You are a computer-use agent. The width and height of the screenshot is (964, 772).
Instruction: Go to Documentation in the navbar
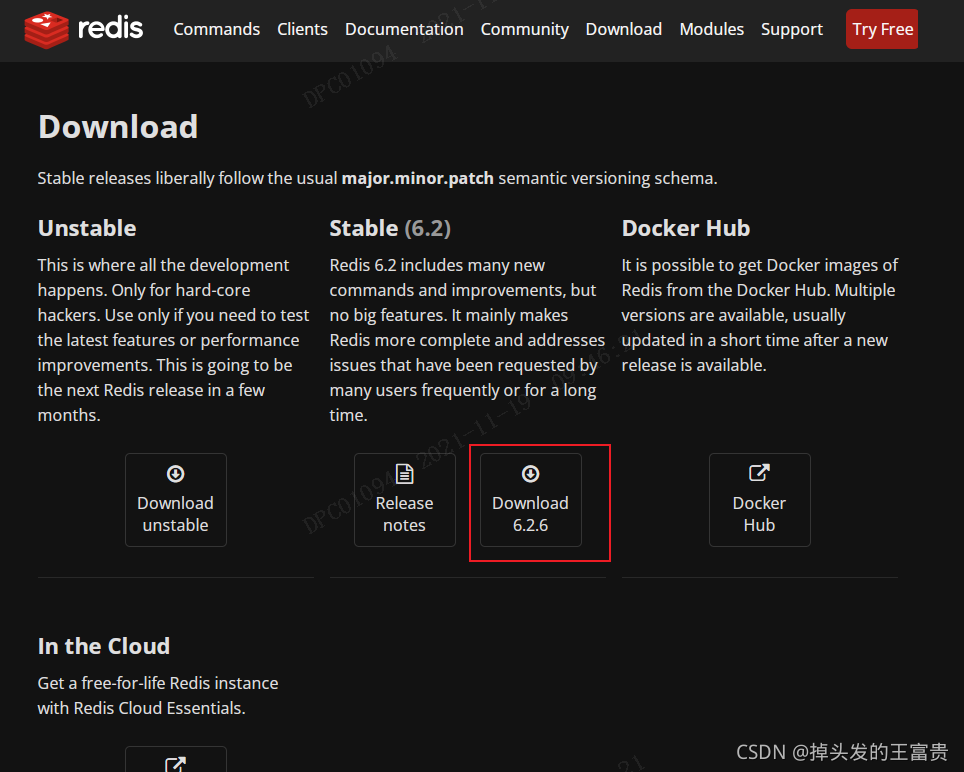404,30
